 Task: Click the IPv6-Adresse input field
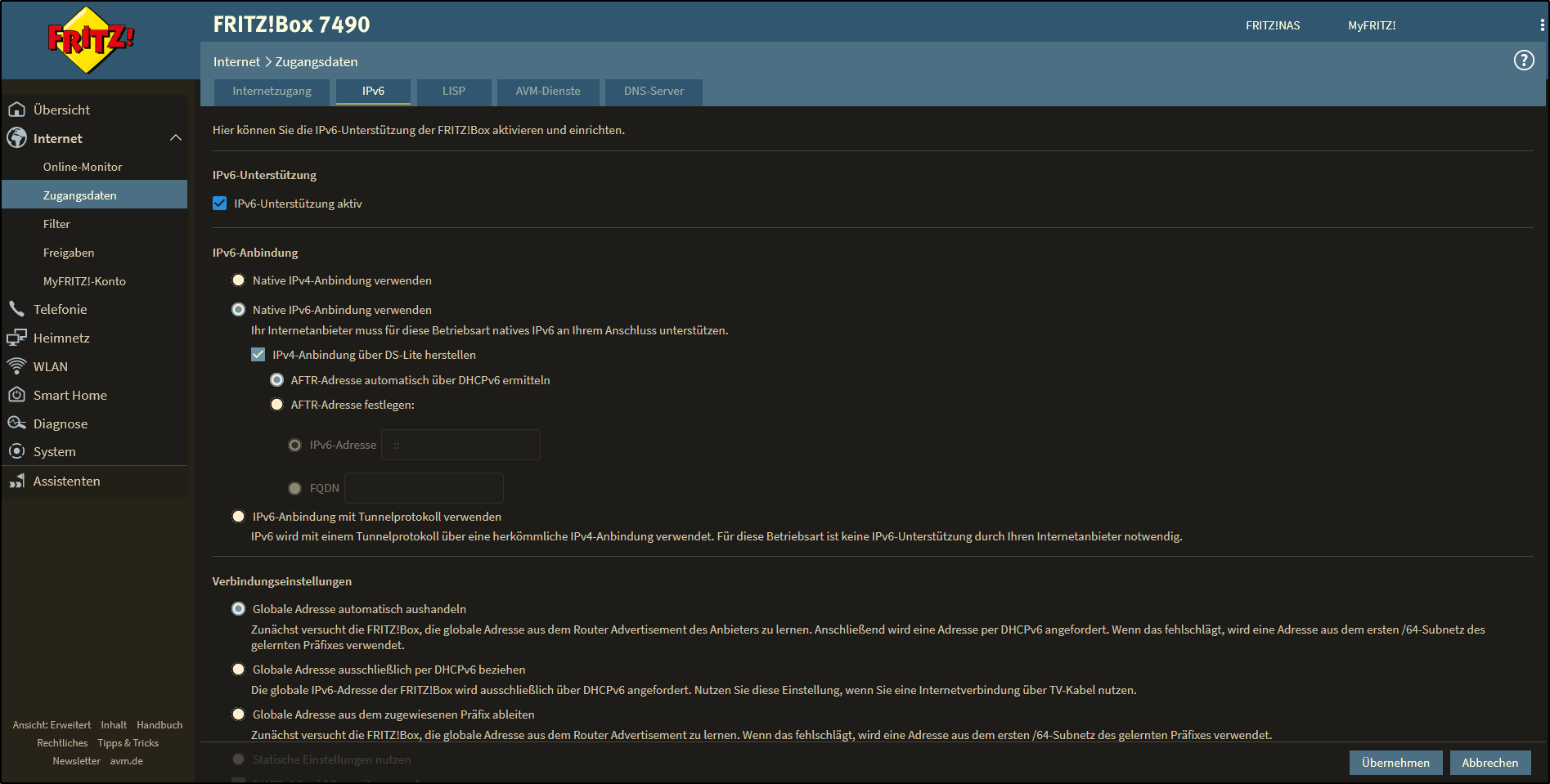[x=461, y=445]
